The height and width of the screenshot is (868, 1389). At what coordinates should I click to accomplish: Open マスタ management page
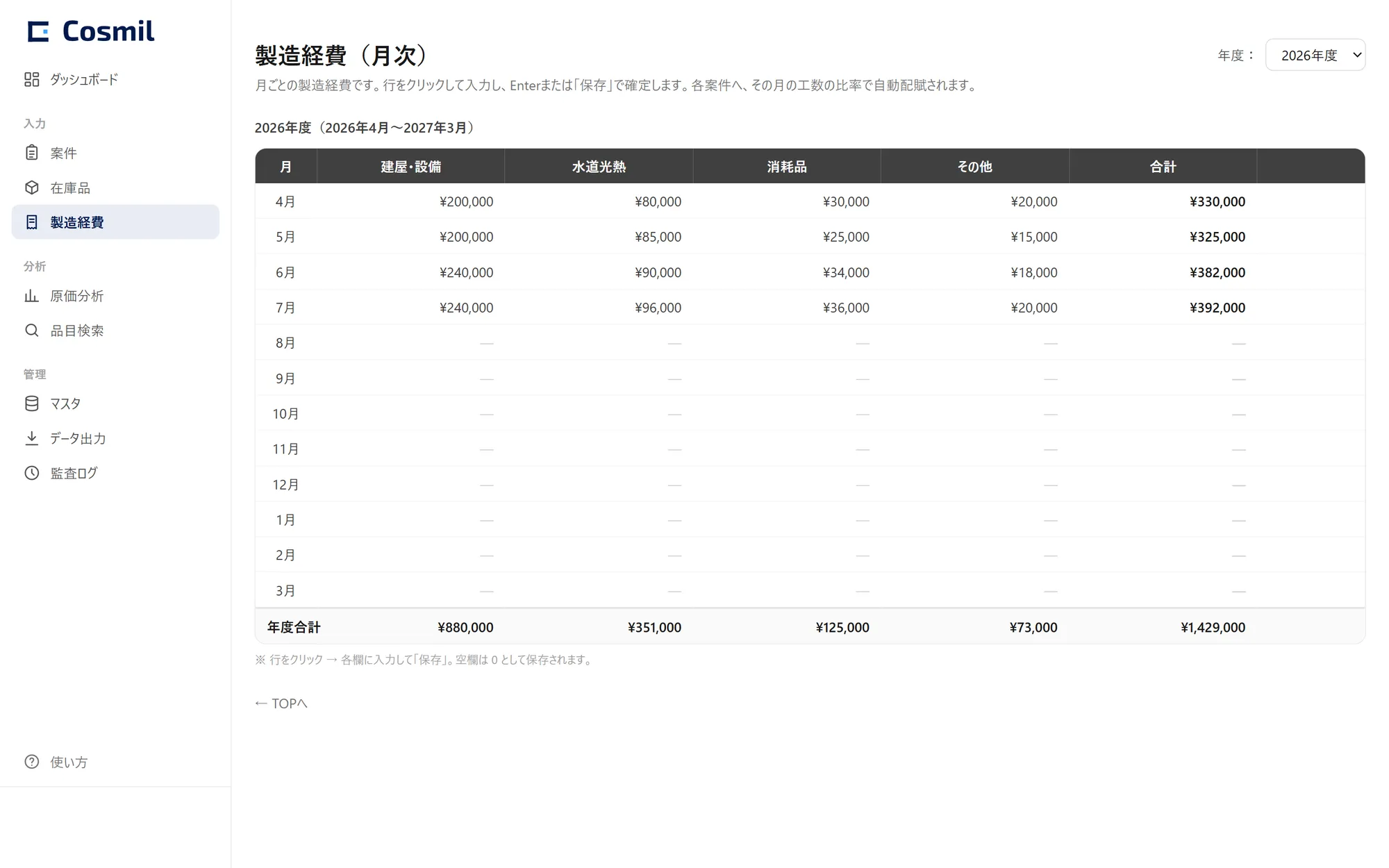(x=115, y=403)
